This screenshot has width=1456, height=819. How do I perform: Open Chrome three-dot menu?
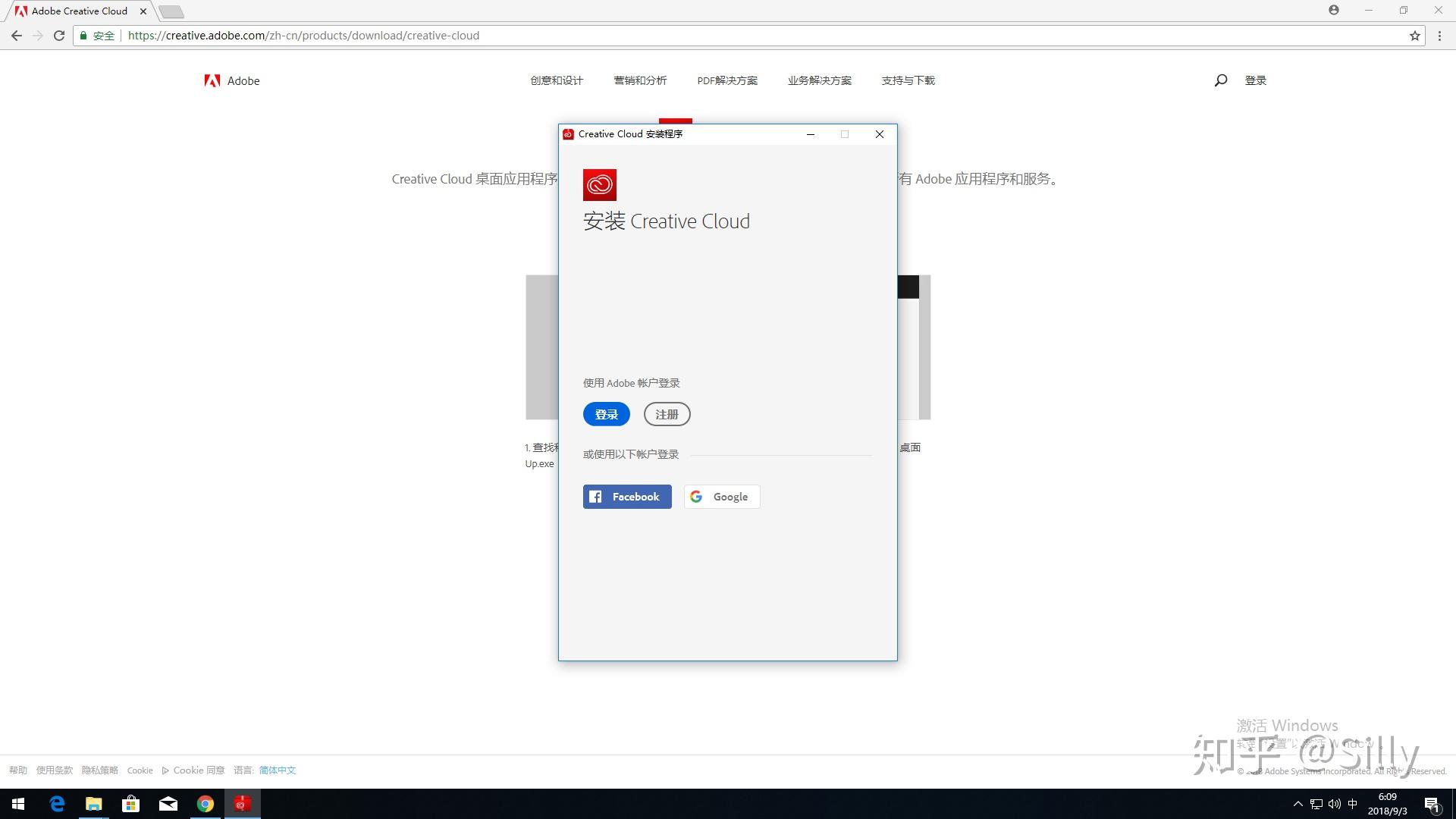[x=1439, y=36]
